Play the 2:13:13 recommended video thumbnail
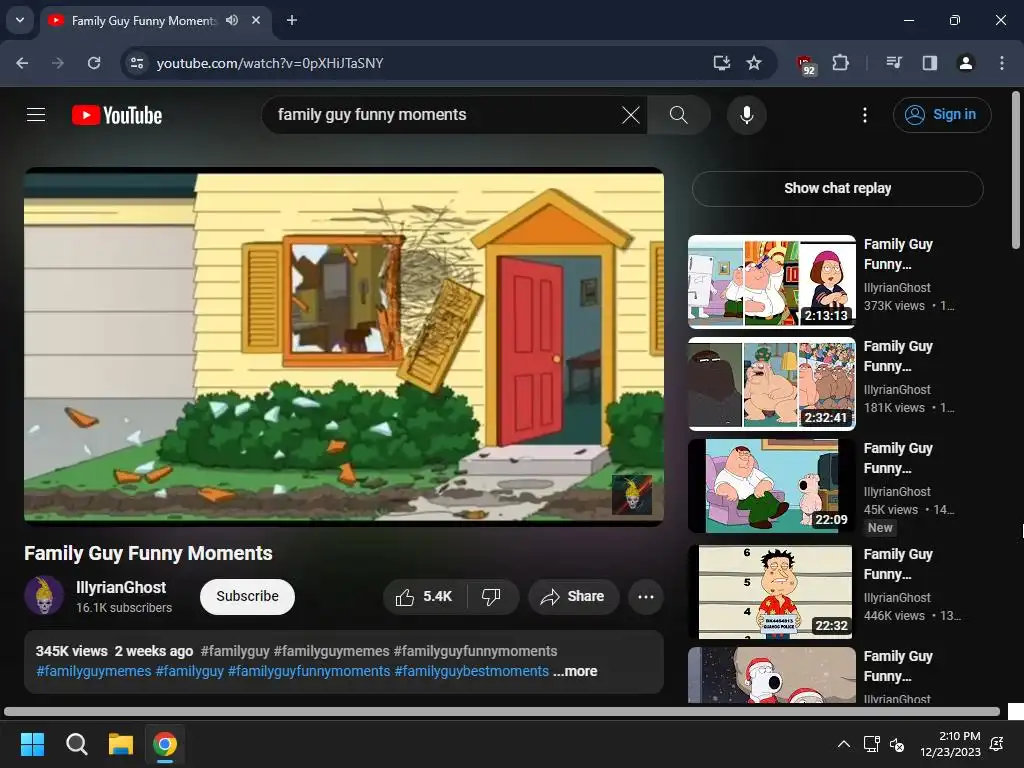Image resolution: width=1024 pixels, height=768 pixels. pyautogui.click(x=772, y=281)
